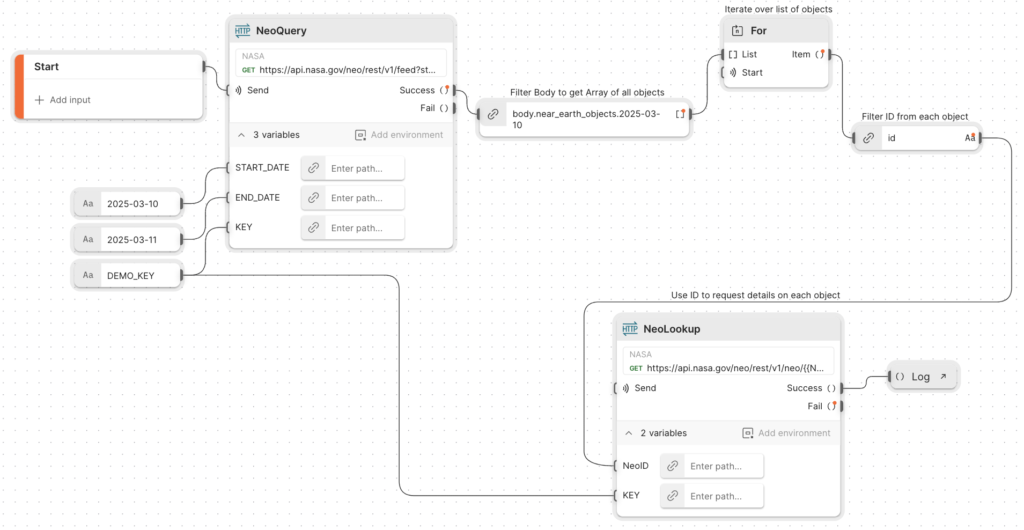Click link icon on the id filter node
The height and width of the screenshot is (530, 1024).
coord(869,138)
